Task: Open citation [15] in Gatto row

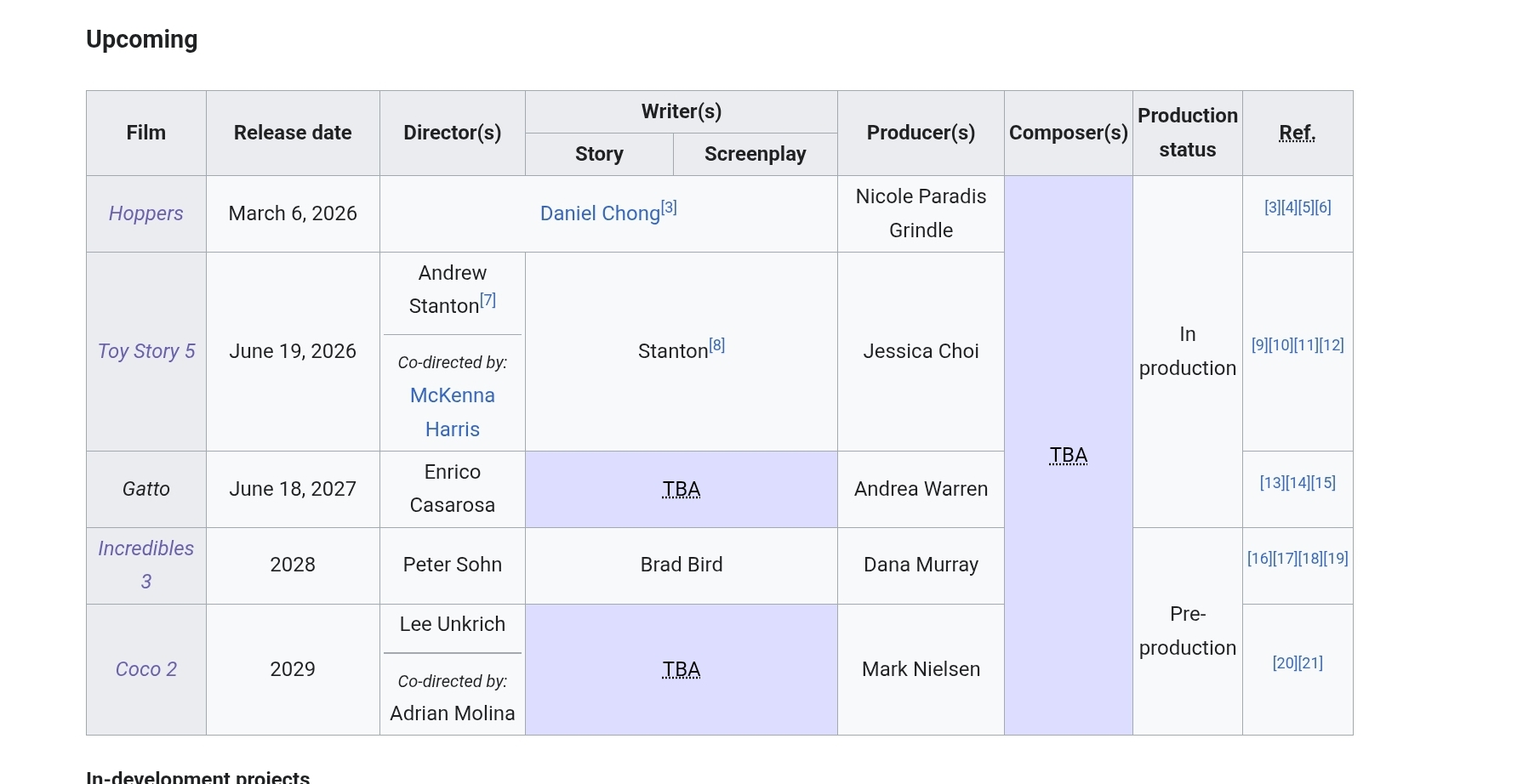Action: click(1323, 482)
